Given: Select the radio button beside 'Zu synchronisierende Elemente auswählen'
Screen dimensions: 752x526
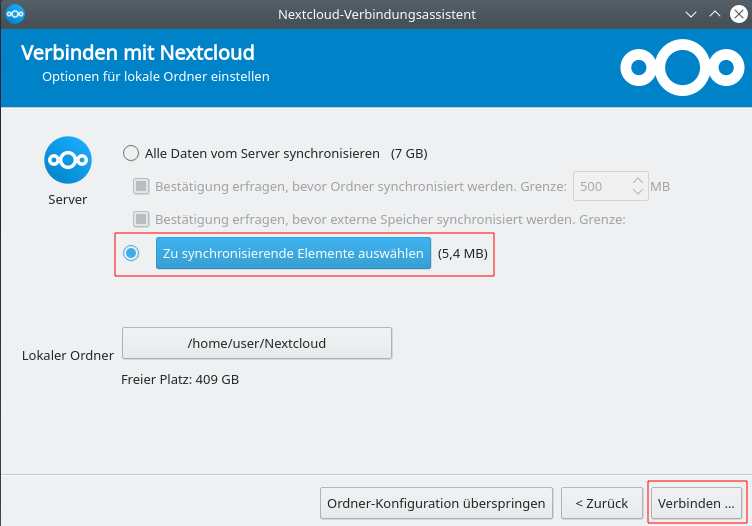Looking at the screenshot, I should pos(131,253).
